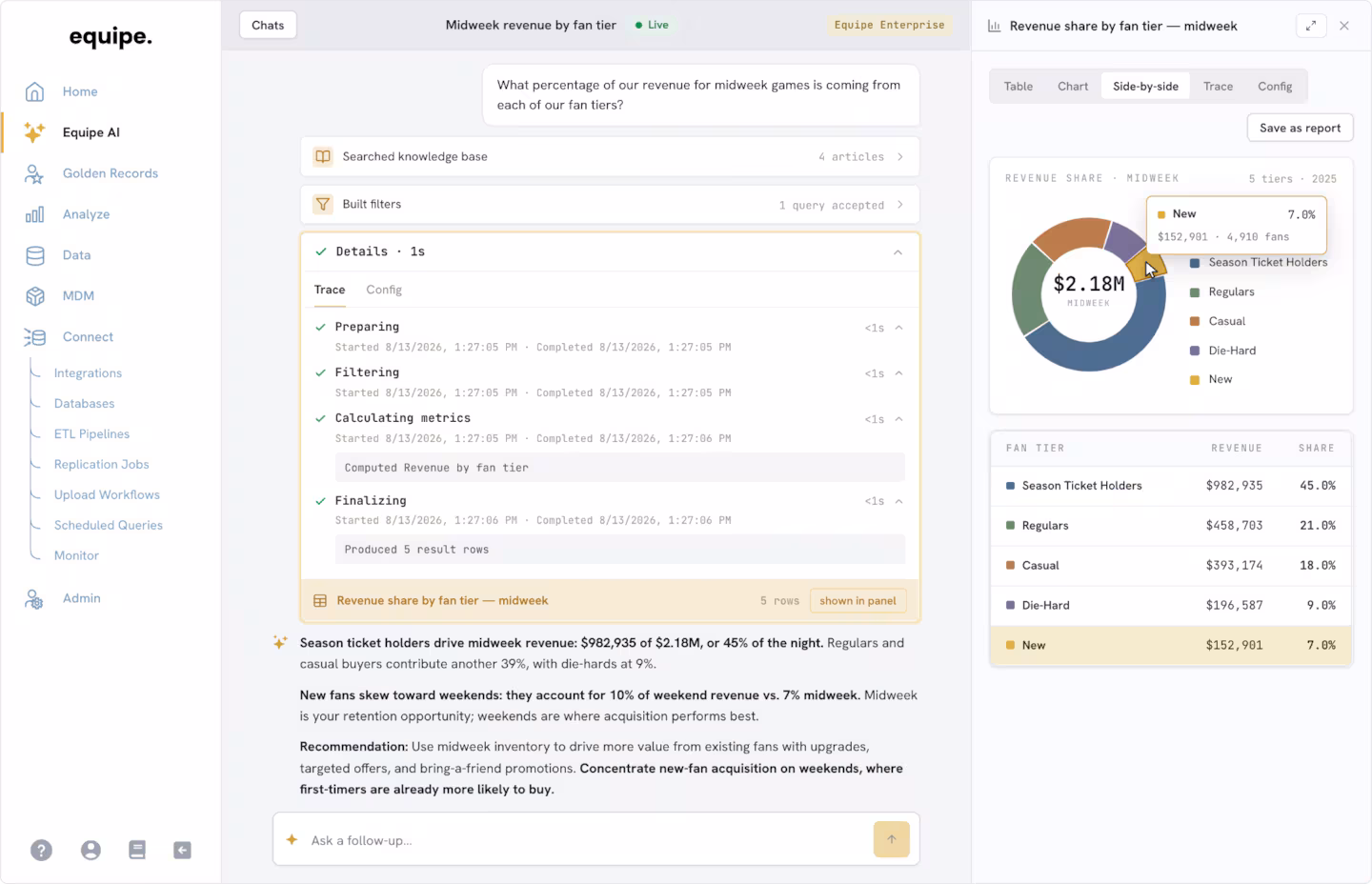Switch to the Chart tab
Screen dimensions: 1372x884
pos(1073,86)
